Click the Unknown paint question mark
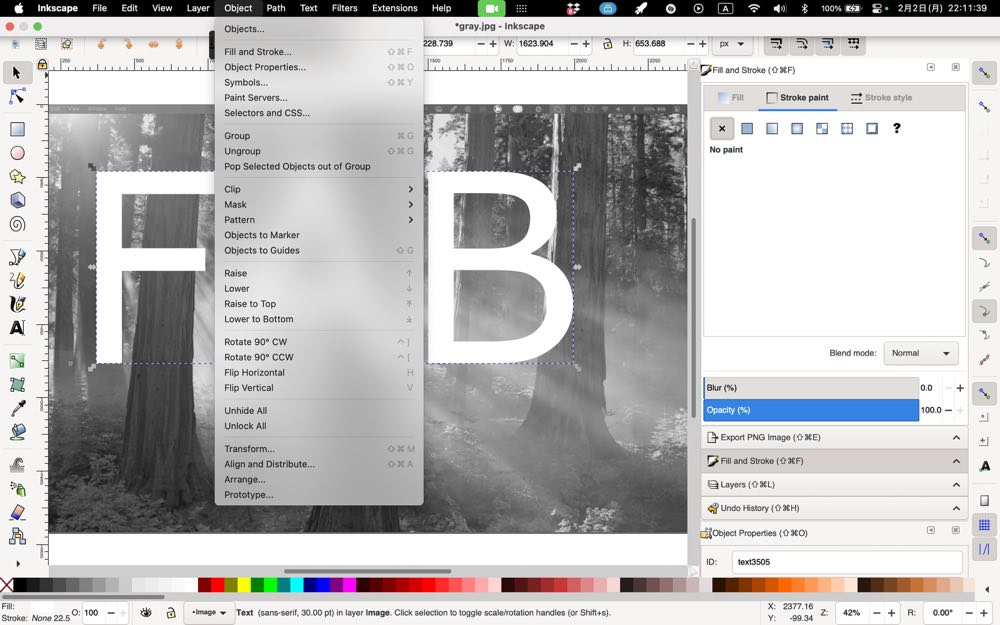The height and width of the screenshot is (625, 1000). [x=897, y=128]
